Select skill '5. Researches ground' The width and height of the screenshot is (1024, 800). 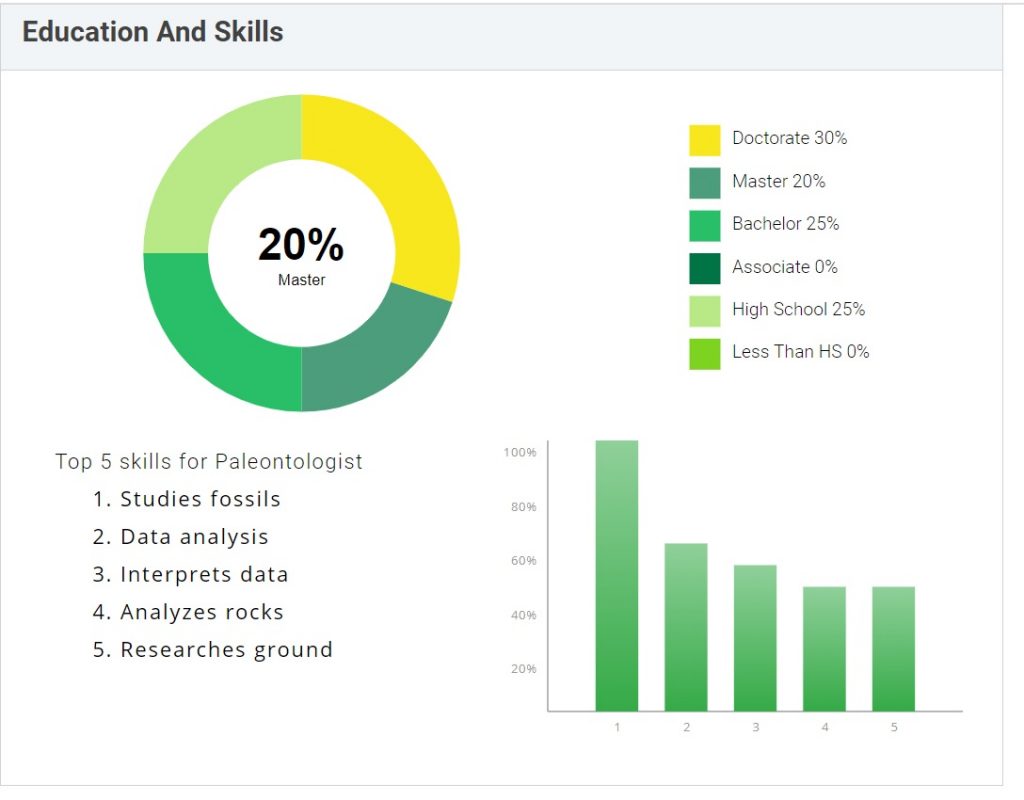212,650
